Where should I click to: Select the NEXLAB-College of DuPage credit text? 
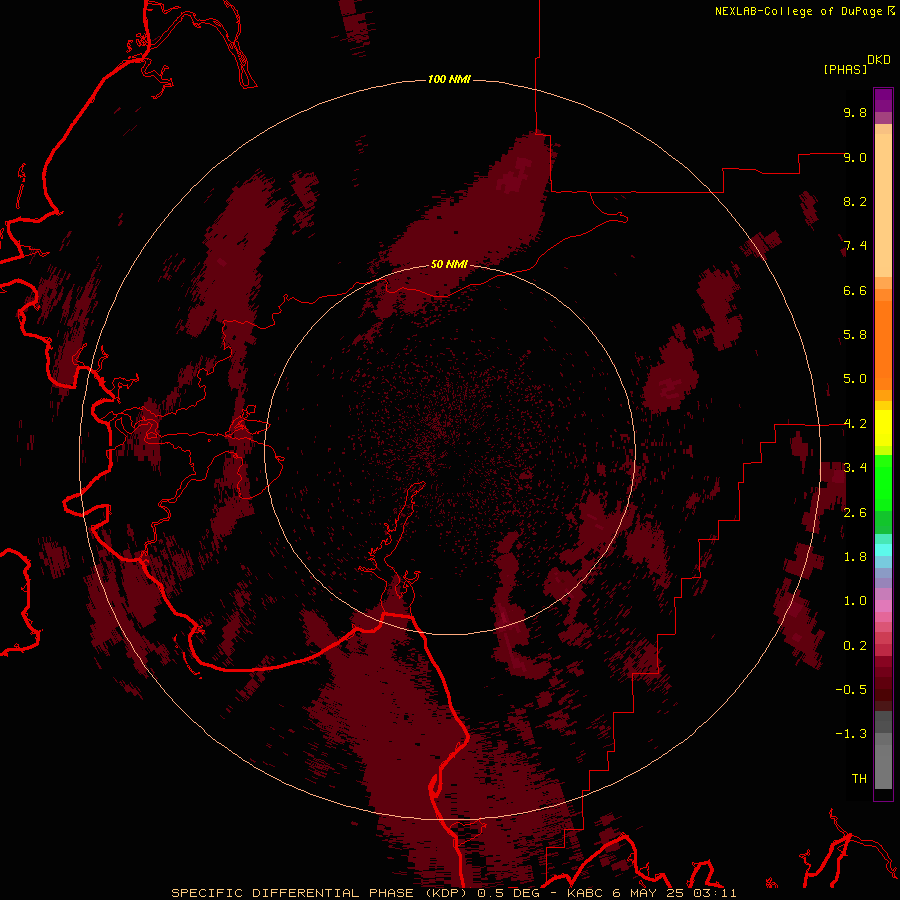pos(798,11)
